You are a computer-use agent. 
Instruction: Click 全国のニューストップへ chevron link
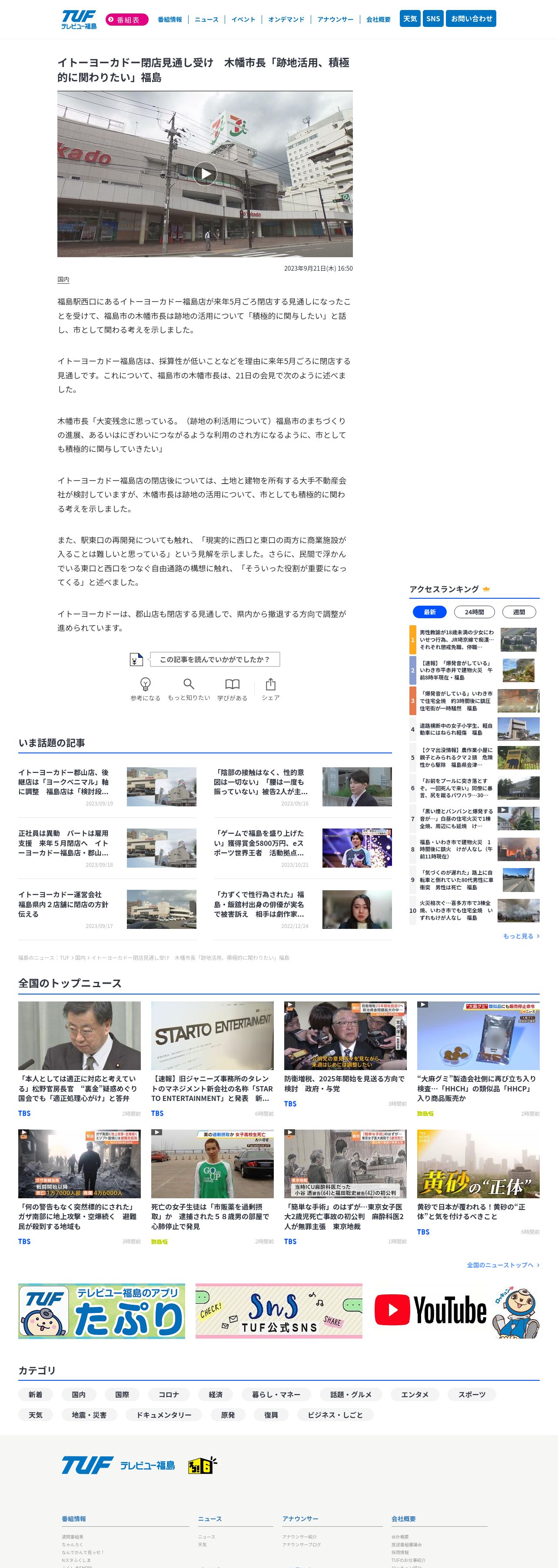pos(503,1264)
